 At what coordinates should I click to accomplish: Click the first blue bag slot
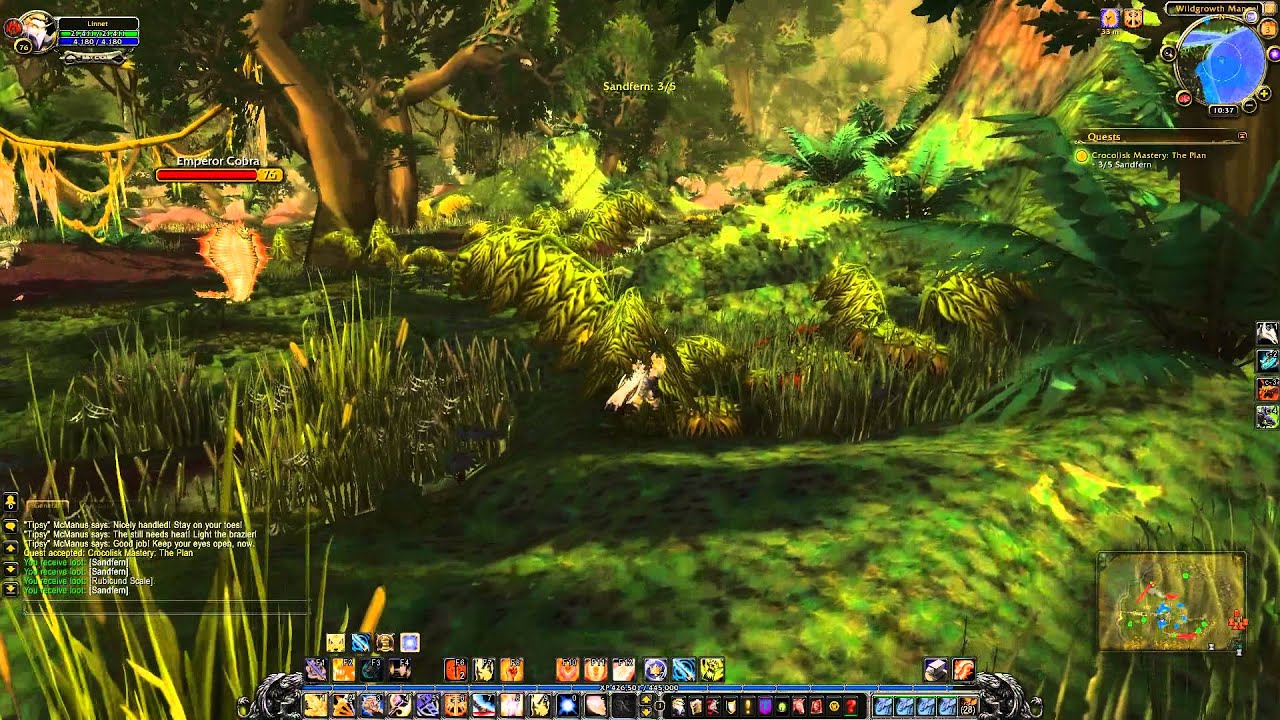[x=883, y=707]
